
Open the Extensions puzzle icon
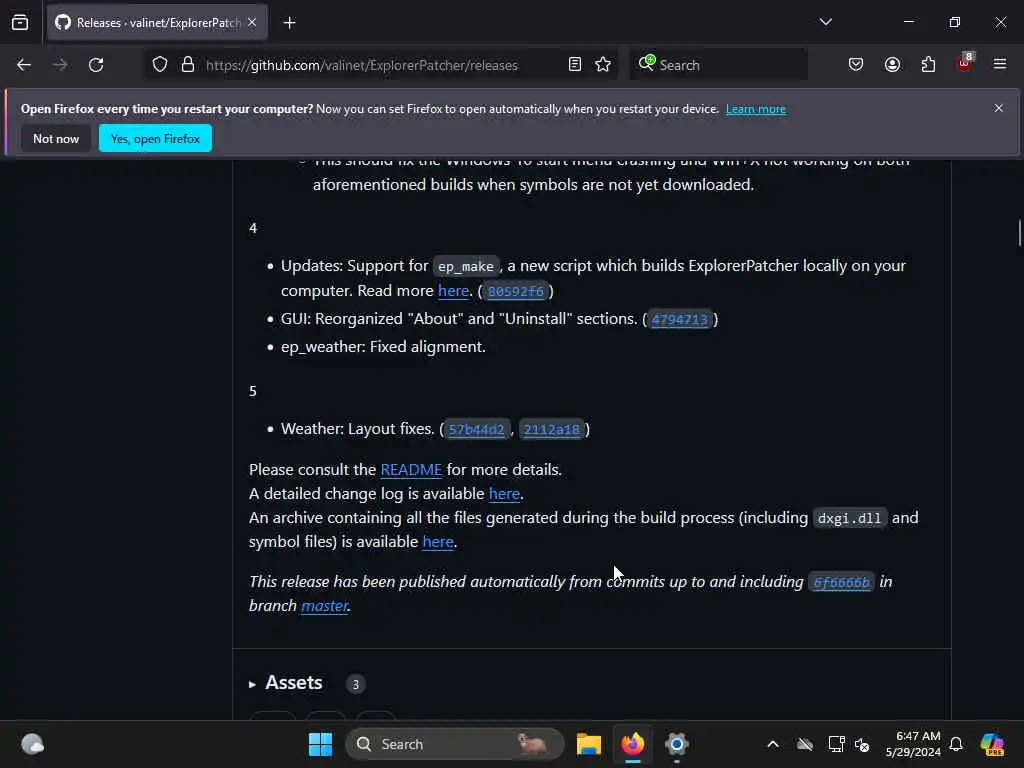pyautogui.click(x=928, y=65)
